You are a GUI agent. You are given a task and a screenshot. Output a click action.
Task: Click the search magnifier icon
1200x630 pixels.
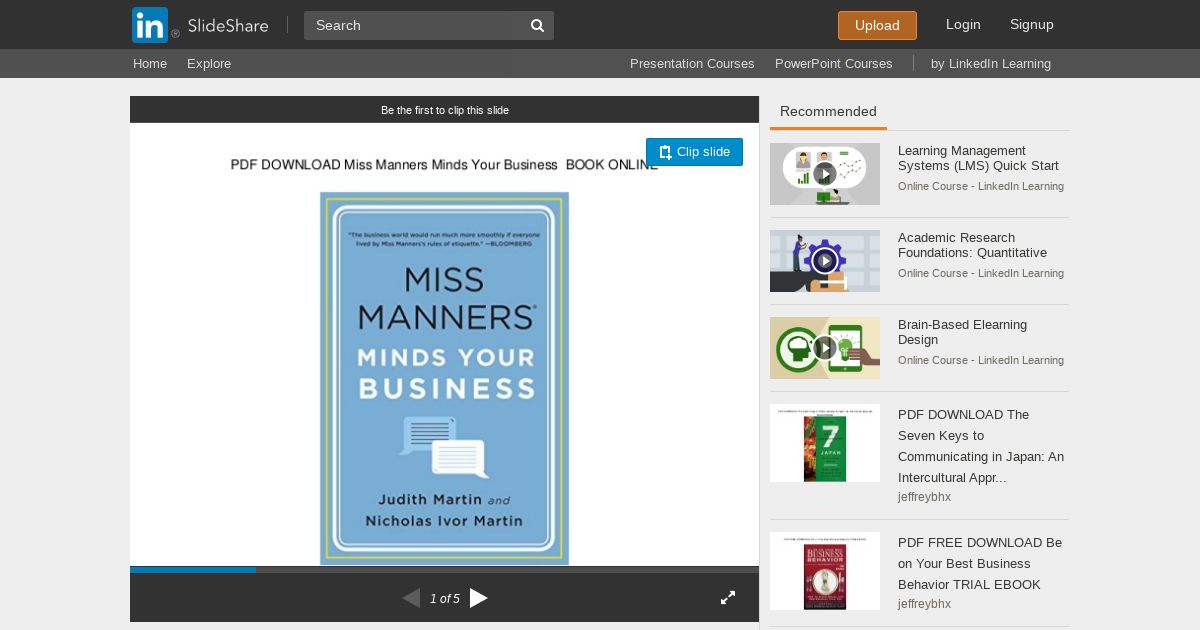pyautogui.click(x=537, y=25)
